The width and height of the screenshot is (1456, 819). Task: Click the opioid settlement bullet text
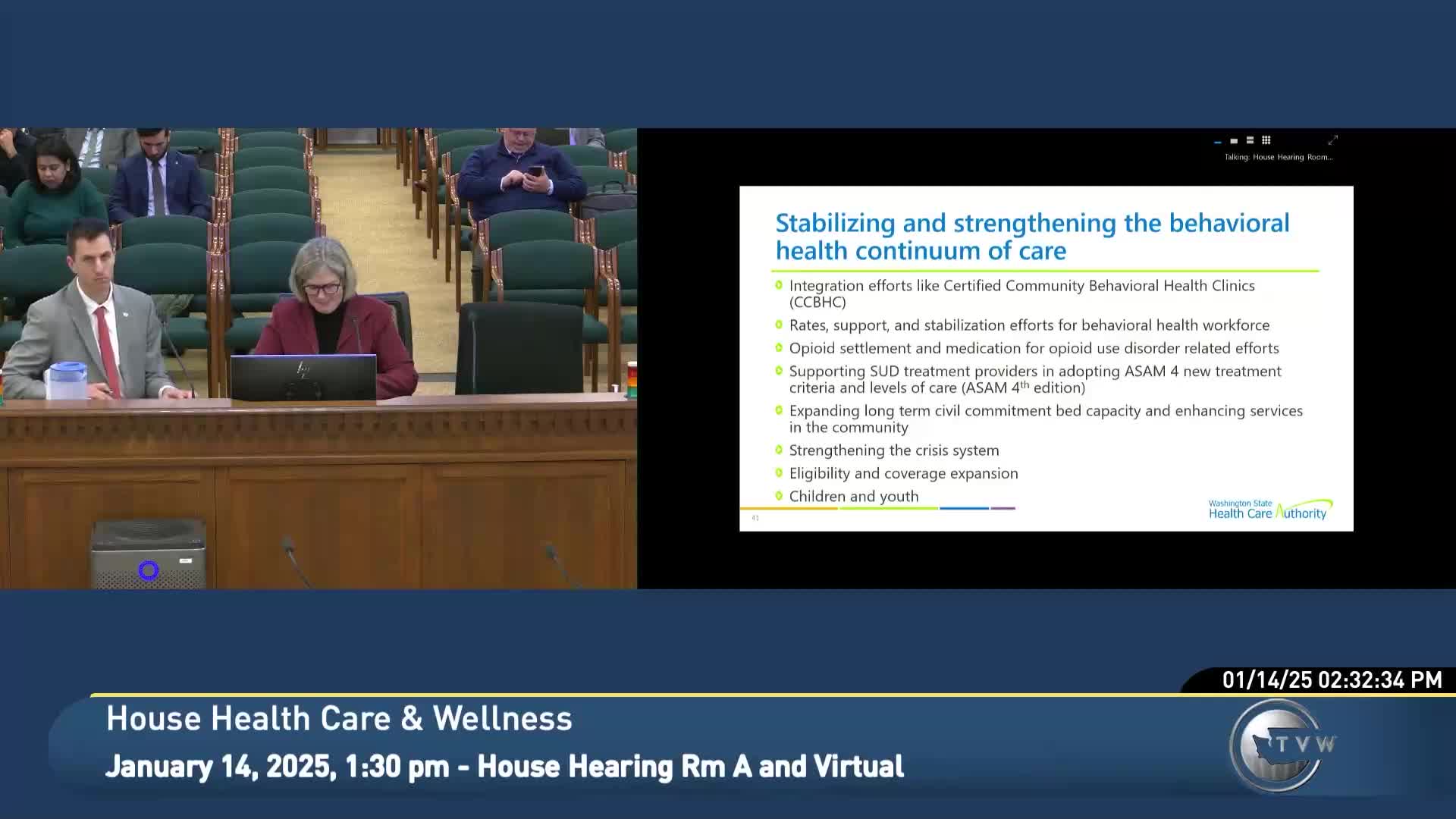1033,348
